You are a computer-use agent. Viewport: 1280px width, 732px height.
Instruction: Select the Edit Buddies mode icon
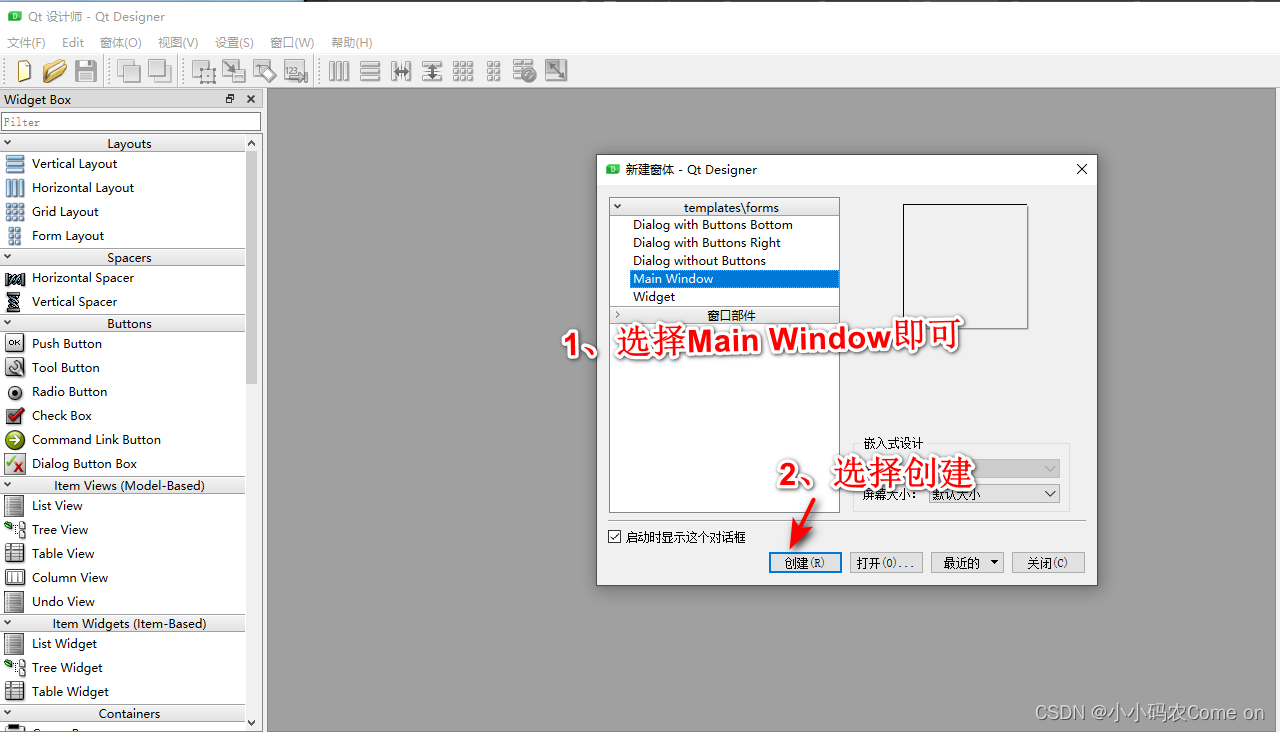[265, 71]
